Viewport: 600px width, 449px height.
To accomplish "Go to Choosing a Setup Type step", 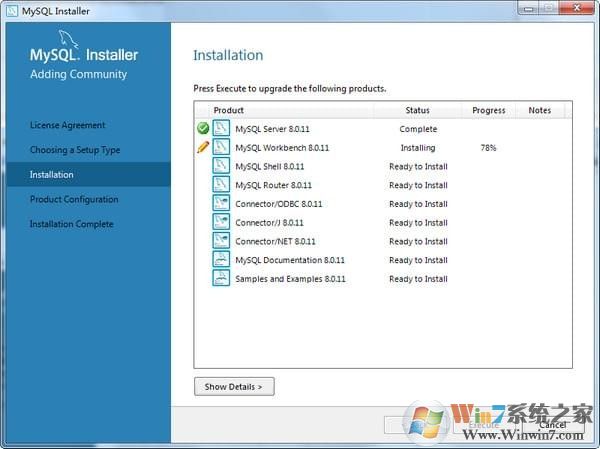I will click(x=75, y=150).
